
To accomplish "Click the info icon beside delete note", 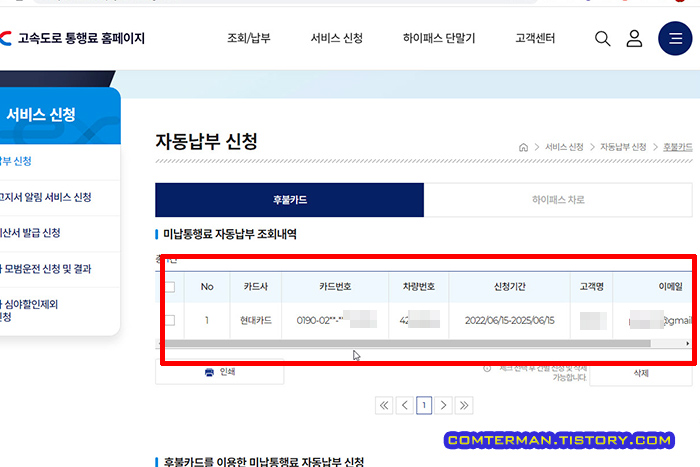I will (x=487, y=368).
